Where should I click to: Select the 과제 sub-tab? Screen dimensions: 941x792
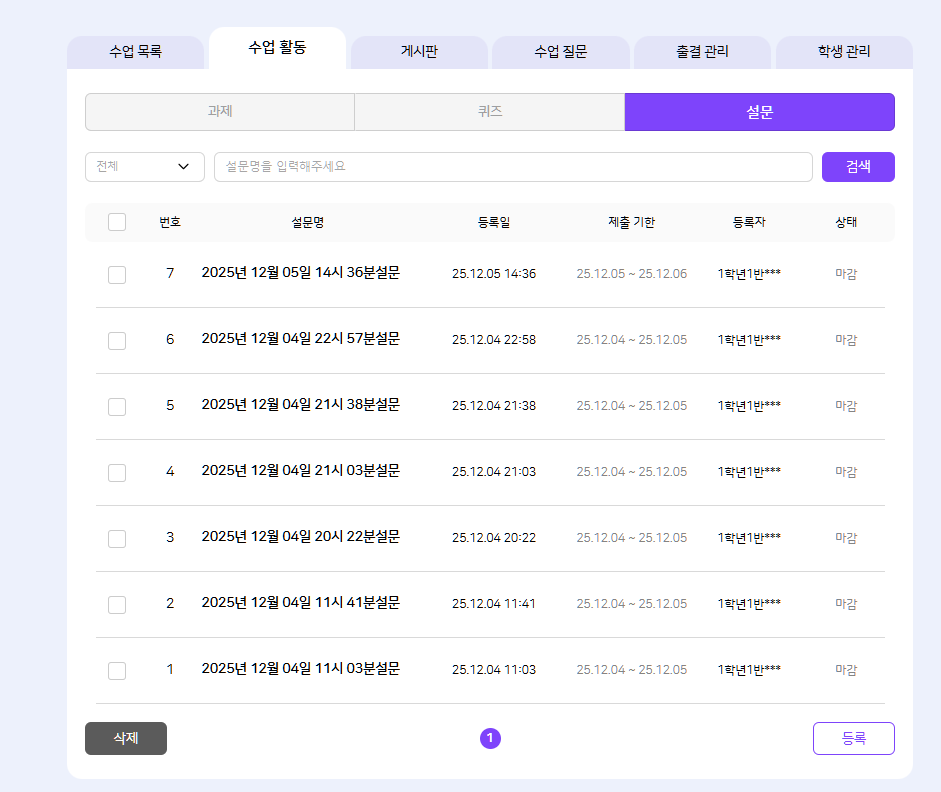click(220, 112)
